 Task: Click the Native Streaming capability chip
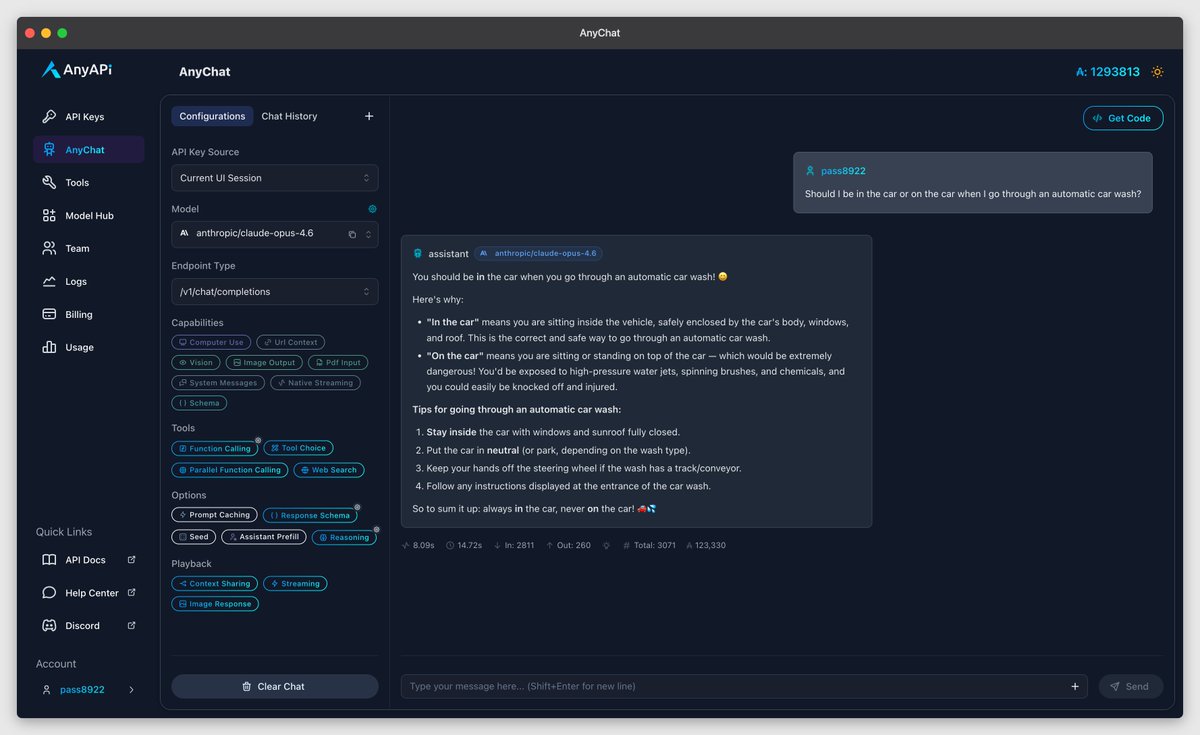coord(315,383)
